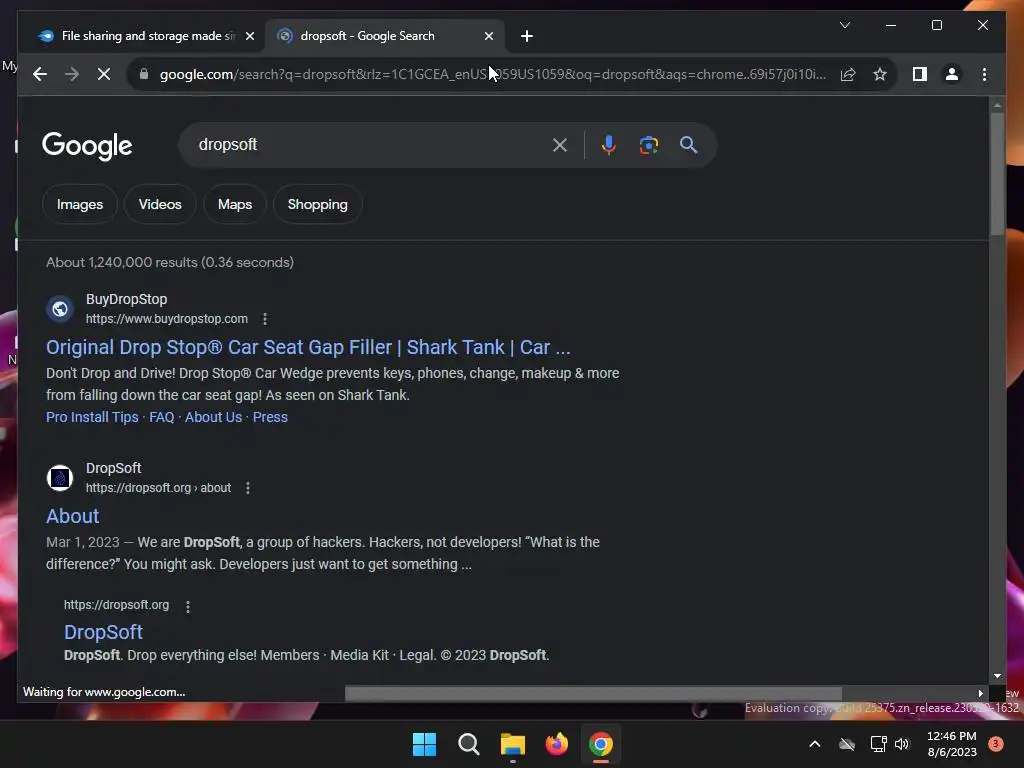The width and height of the screenshot is (1024, 768).
Task: Click the Google logo
Action: pyautogui.click(x=87, y=146)
